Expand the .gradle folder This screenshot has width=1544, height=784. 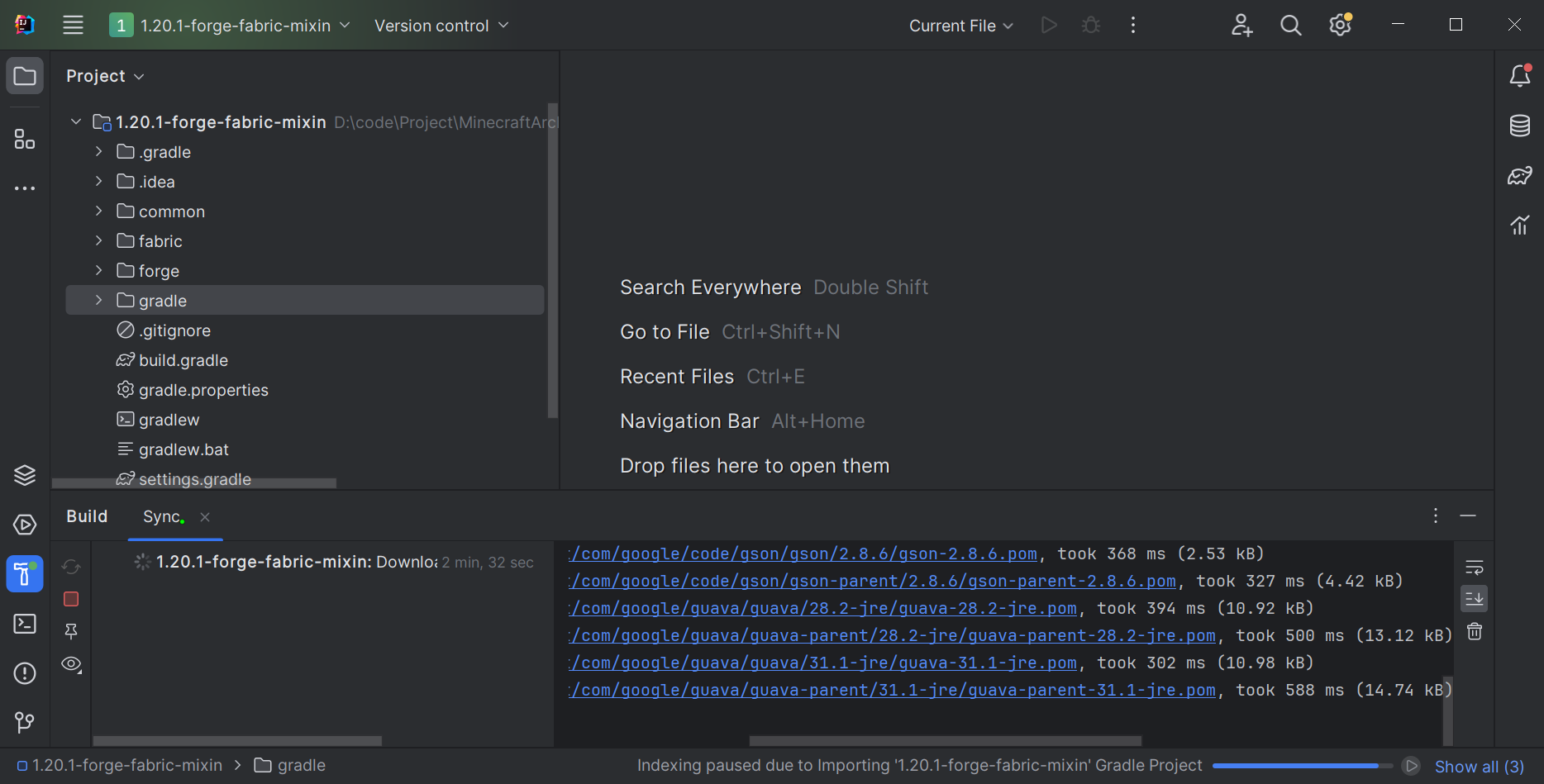pos(98,152)
